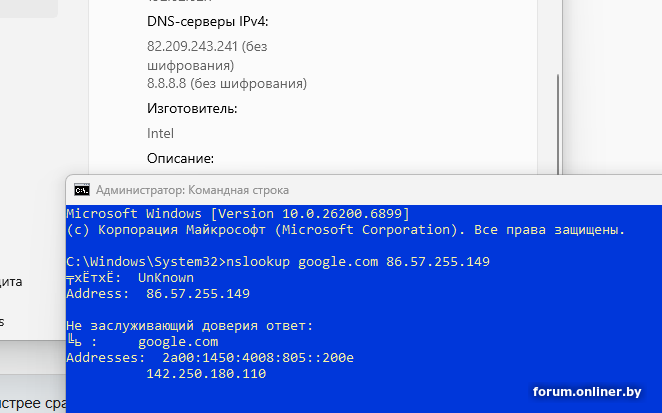Click the 'Не заслуживающий доверия ответ:' line

189,325
